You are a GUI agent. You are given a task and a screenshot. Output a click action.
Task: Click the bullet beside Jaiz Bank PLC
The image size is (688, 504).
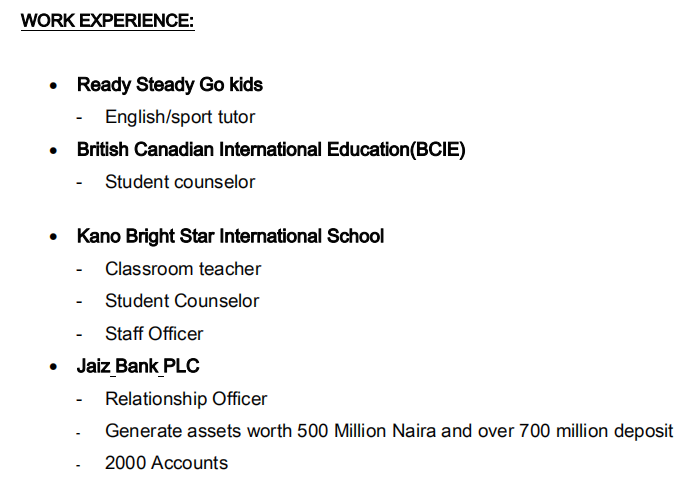(x=54, y=368)
